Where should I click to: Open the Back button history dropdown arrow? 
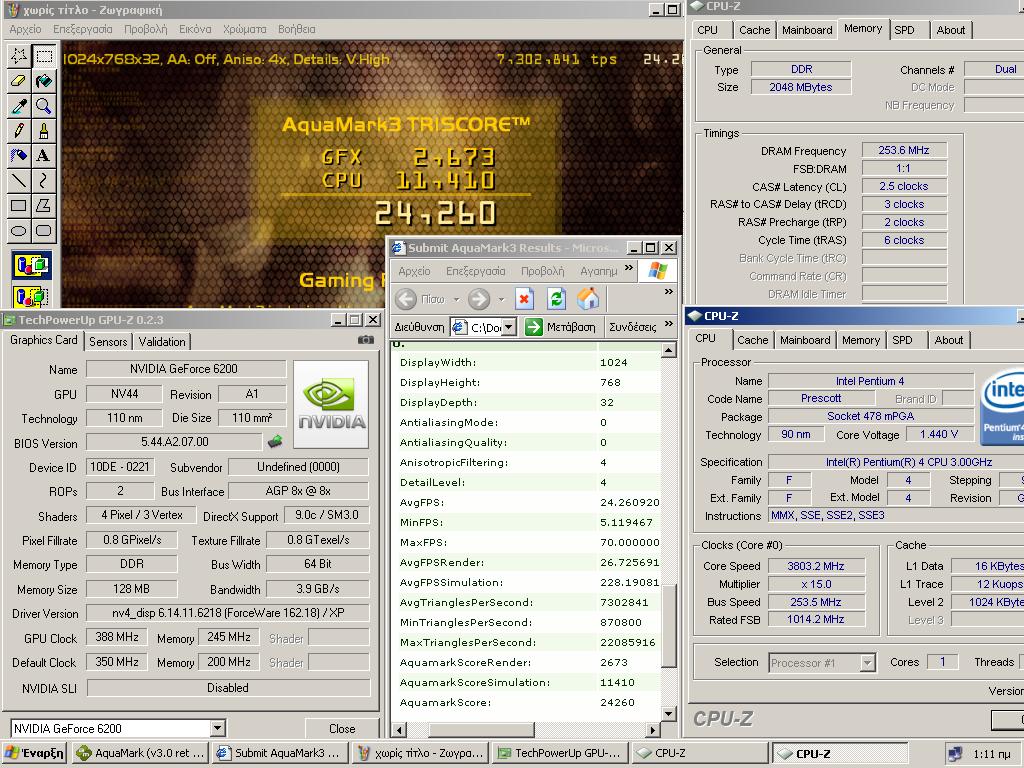tap(456, 300)
